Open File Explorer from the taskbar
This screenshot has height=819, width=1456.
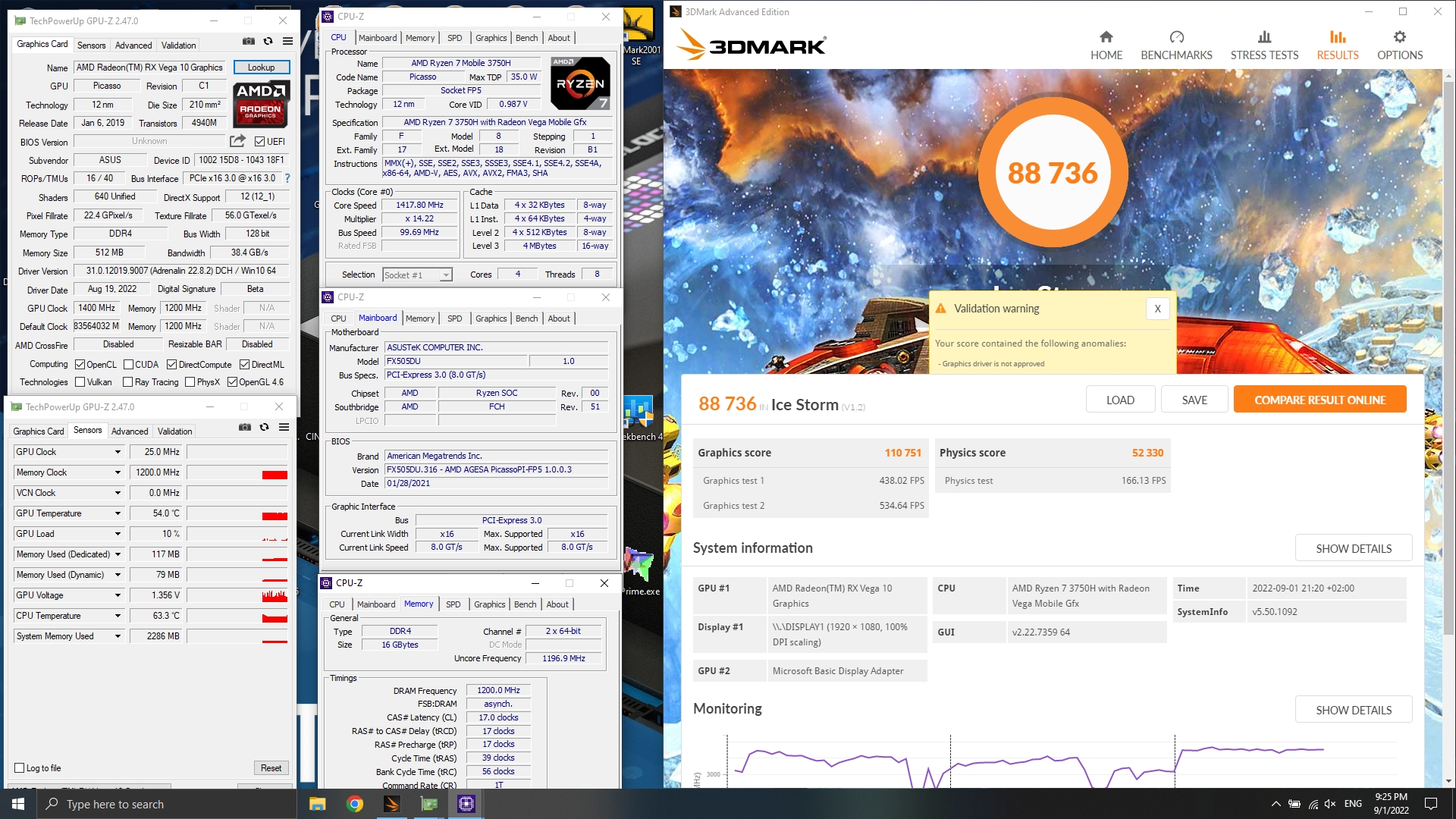tap(317, 804)
